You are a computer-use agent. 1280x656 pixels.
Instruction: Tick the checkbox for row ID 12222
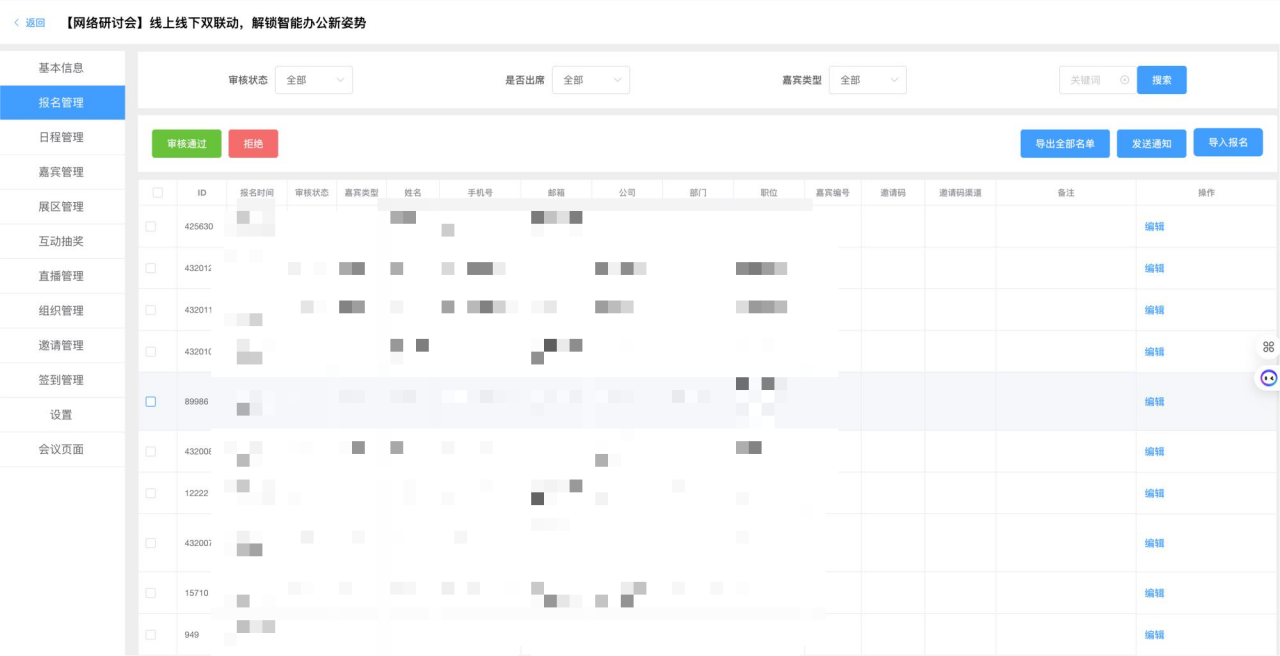click(151, 494)
